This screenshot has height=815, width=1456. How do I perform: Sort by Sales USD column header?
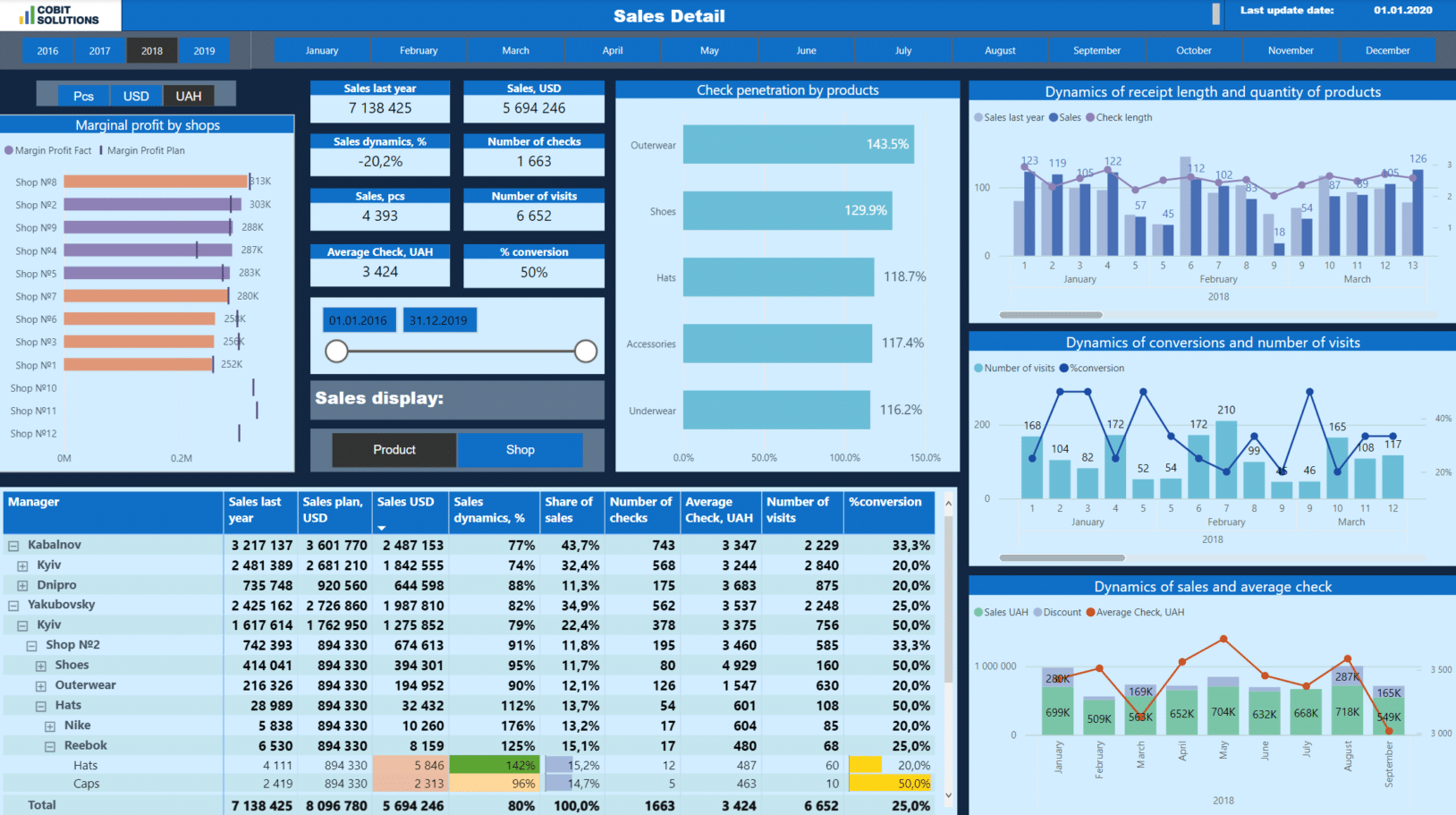tap(410, 512)
